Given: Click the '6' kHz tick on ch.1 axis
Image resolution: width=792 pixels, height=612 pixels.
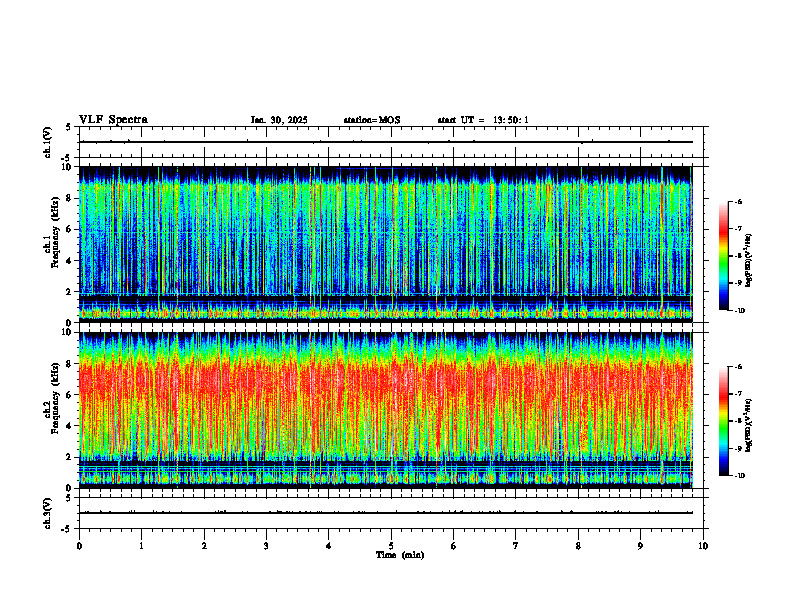Looking at the screenshot, I should tap(70, 229).
